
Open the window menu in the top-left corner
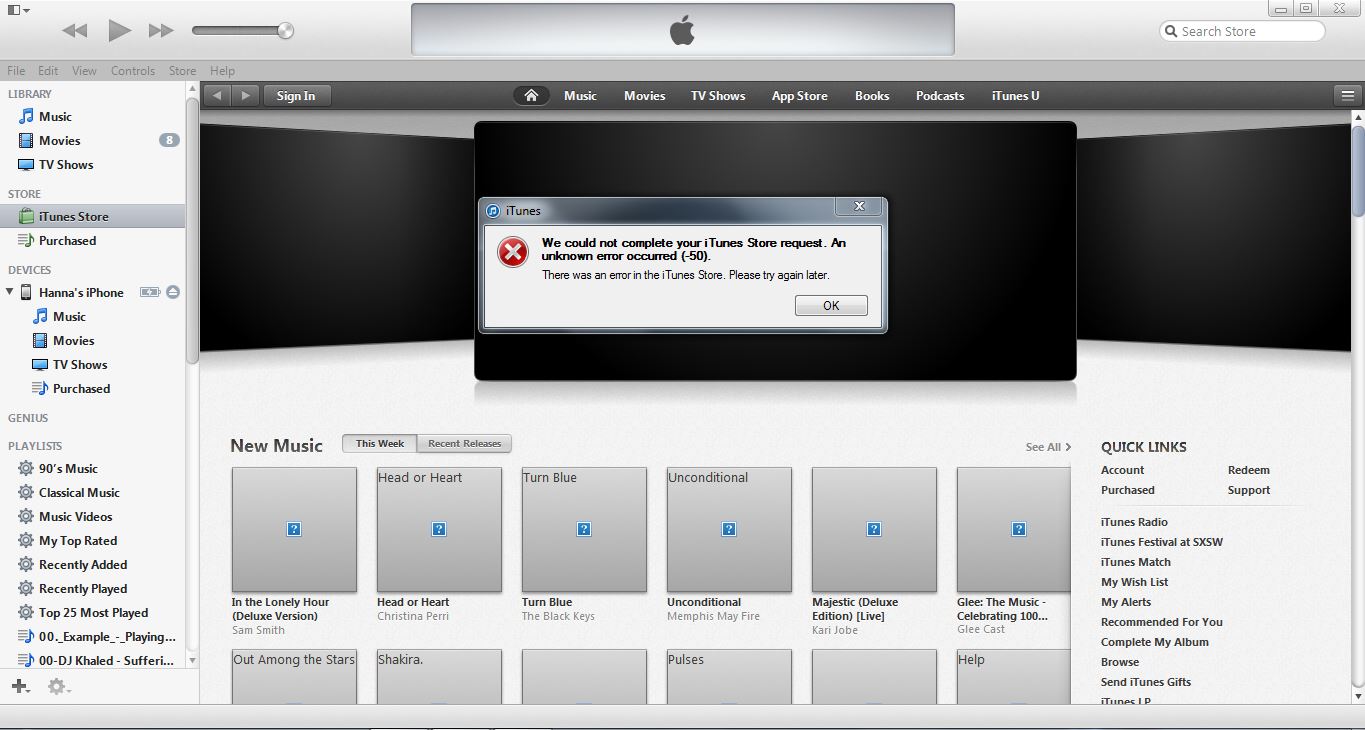point(18,10)
